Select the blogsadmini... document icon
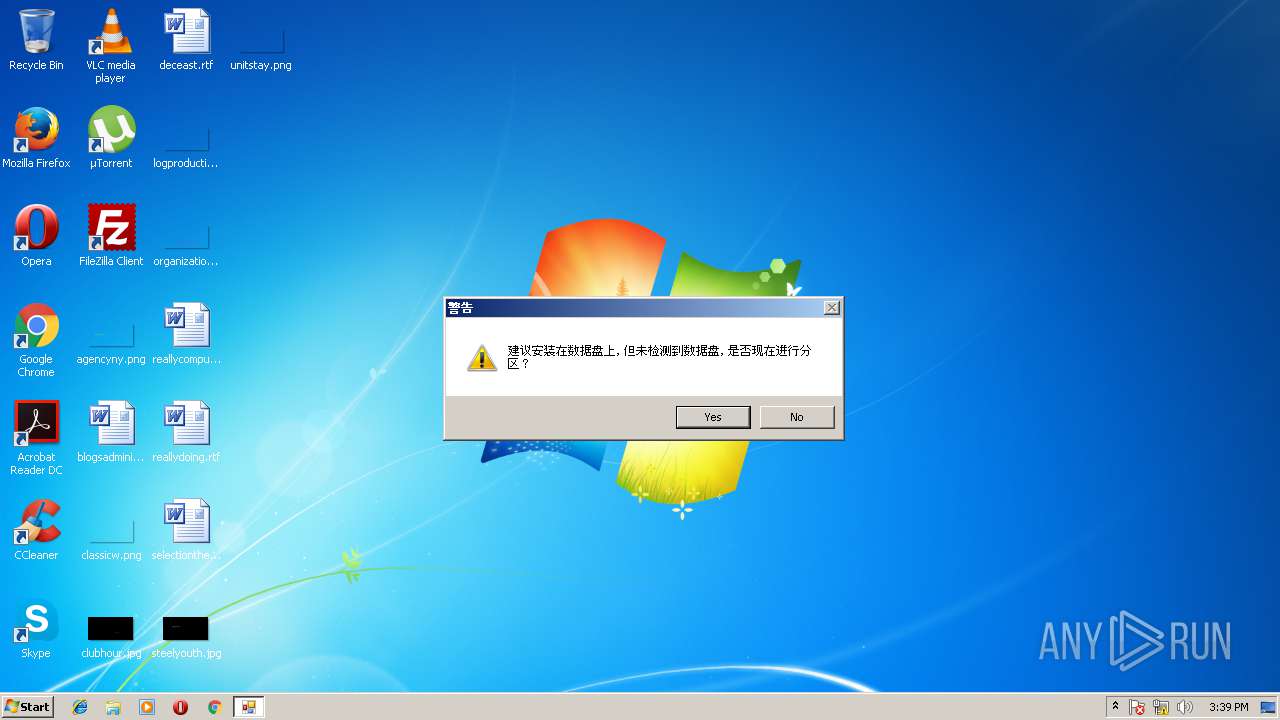The width and height of the screenshot is (1280, 720). coord(111,432)
